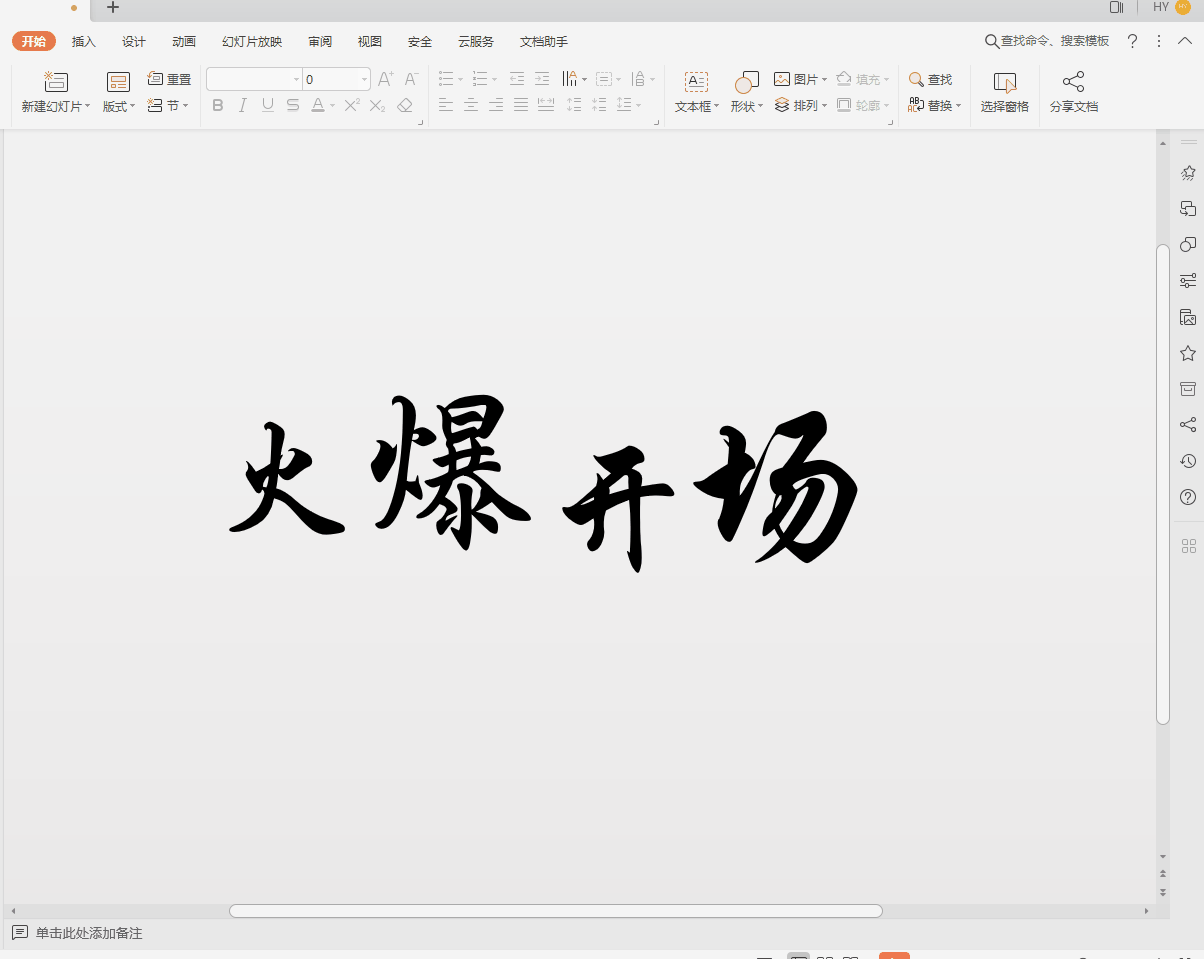Open the Animation (动画) tab
Viewport: 1204px width, 959px height.
(184, 42)
